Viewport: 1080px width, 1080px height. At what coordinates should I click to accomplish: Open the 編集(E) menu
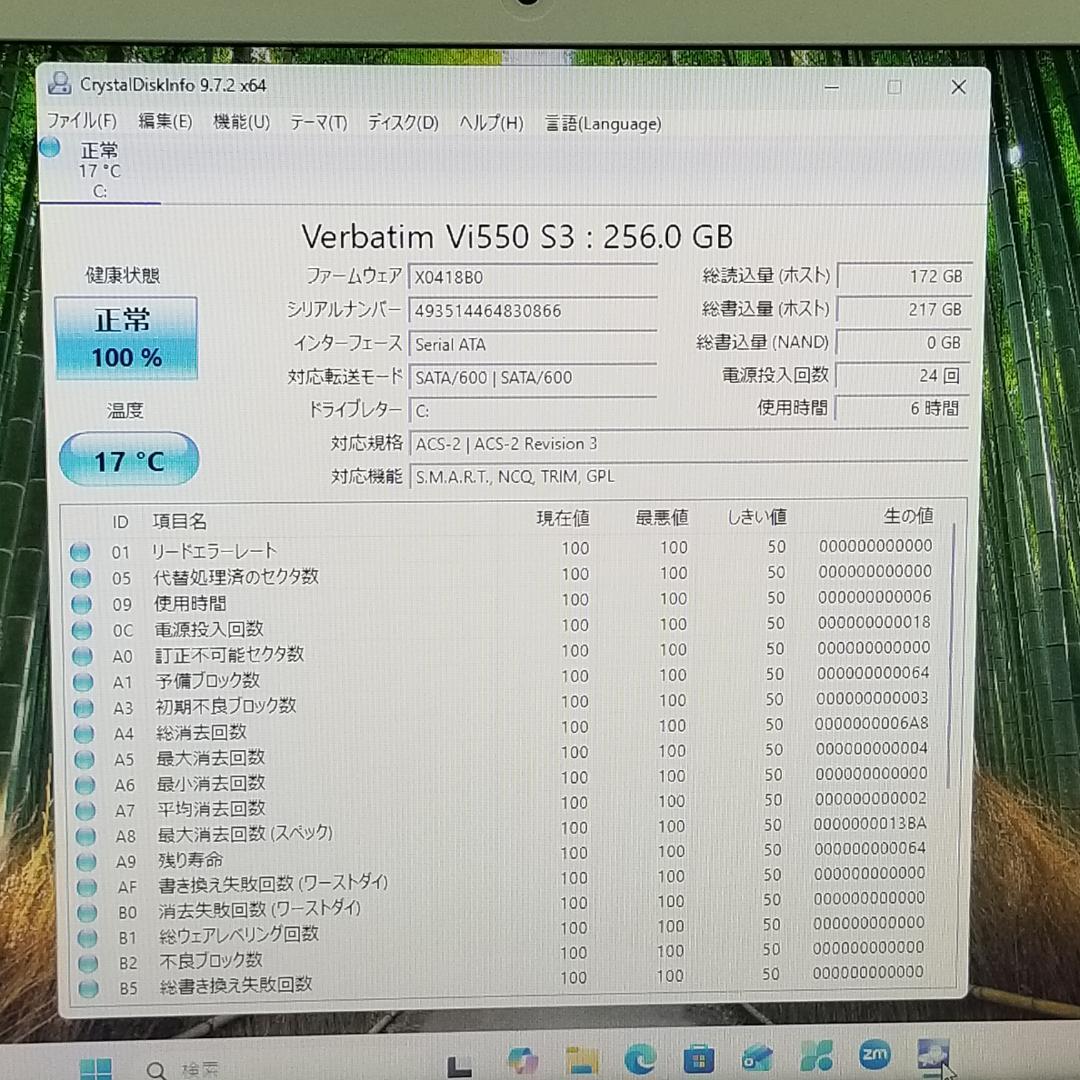point(164,123)
